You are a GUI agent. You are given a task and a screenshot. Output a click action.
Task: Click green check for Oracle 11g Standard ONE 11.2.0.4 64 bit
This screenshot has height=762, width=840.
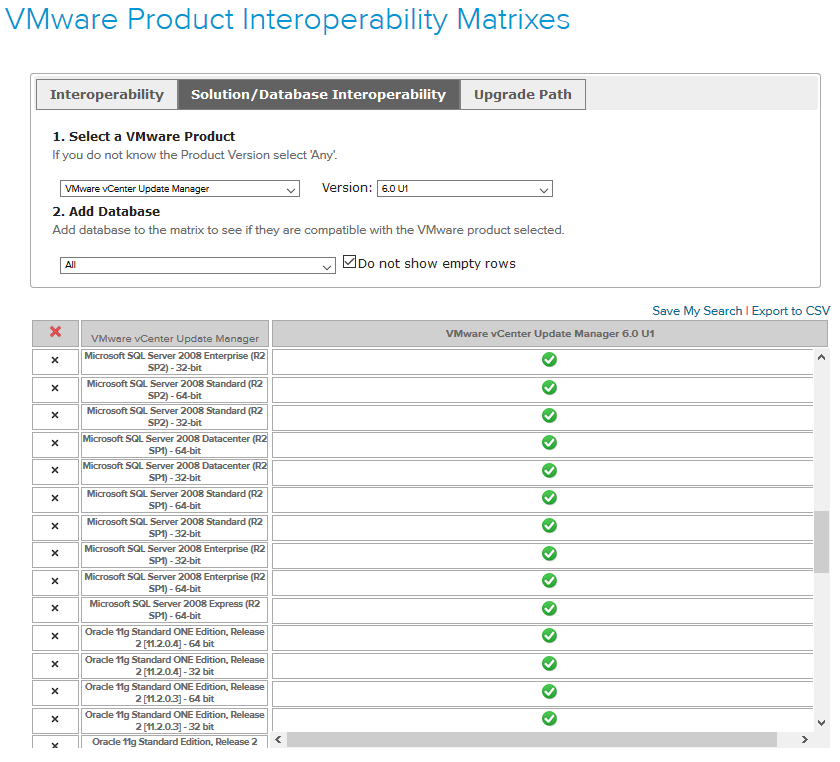pyautogui.click(x=549, y=636)
